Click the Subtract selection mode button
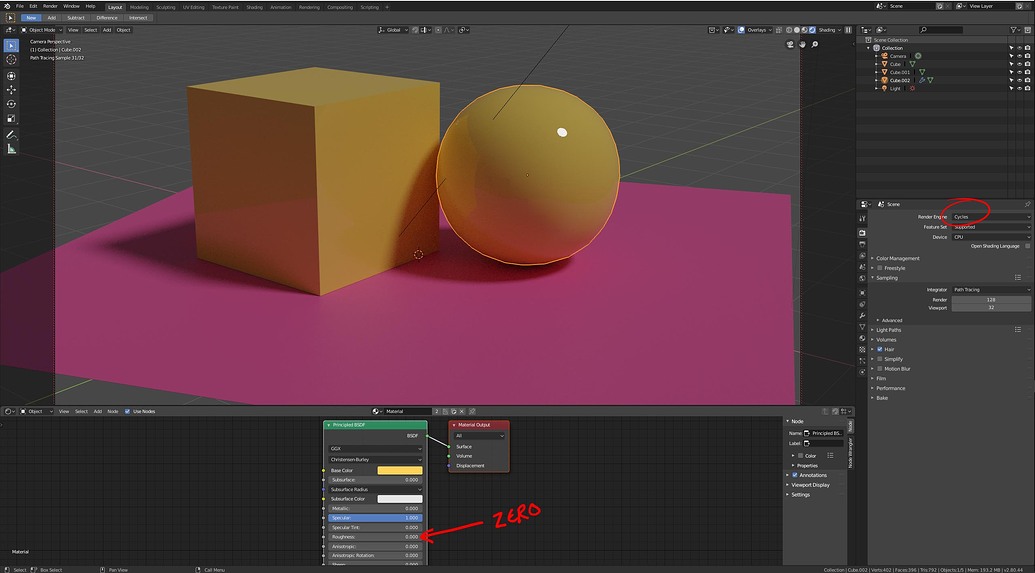Viewport: 1035px width, 573px height. pos(76,18)
